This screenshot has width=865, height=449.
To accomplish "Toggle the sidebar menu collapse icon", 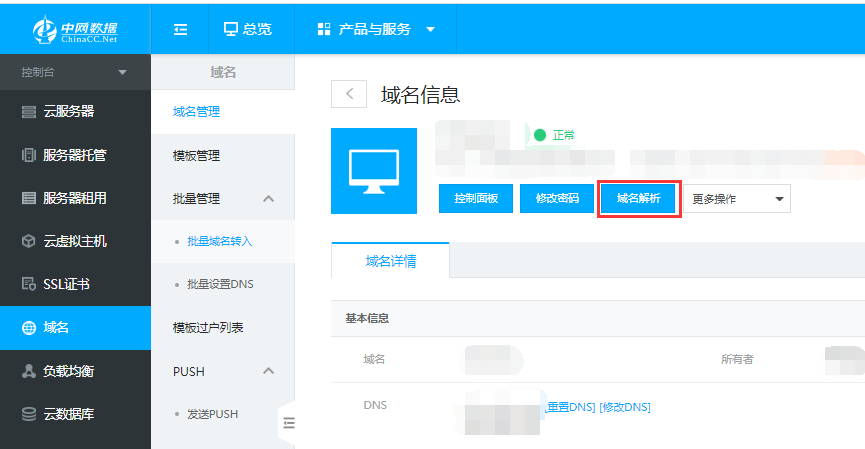I will 180,29.
